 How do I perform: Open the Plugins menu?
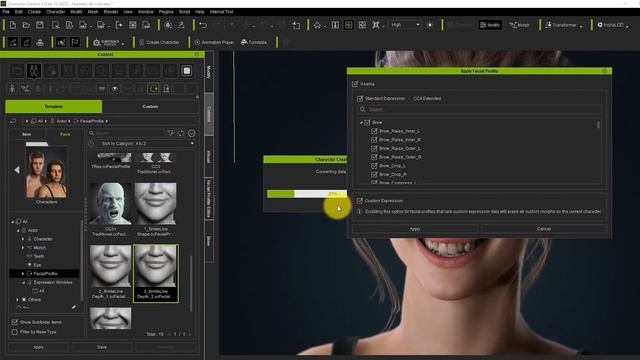[x=166, y=12]
